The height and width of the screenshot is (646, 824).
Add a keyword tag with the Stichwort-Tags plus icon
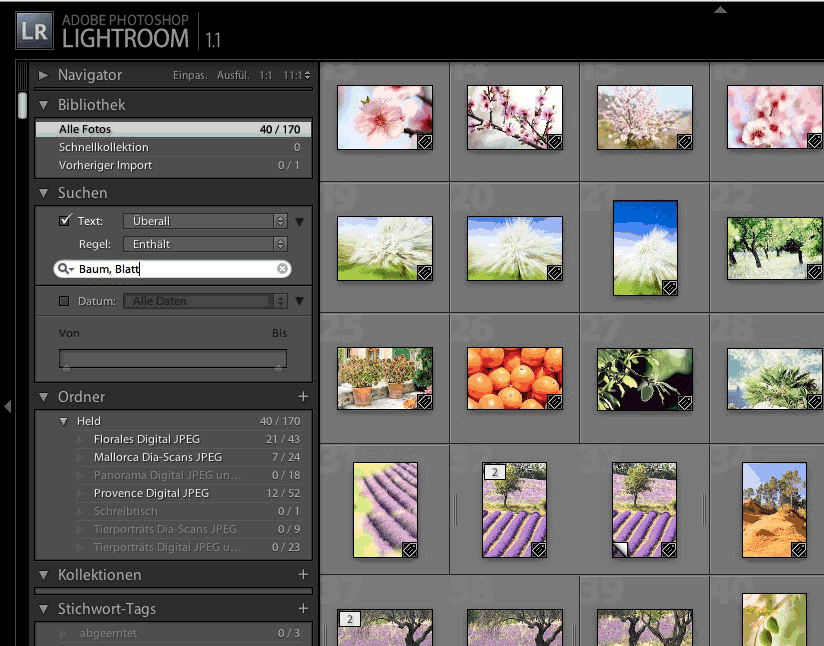303,609
